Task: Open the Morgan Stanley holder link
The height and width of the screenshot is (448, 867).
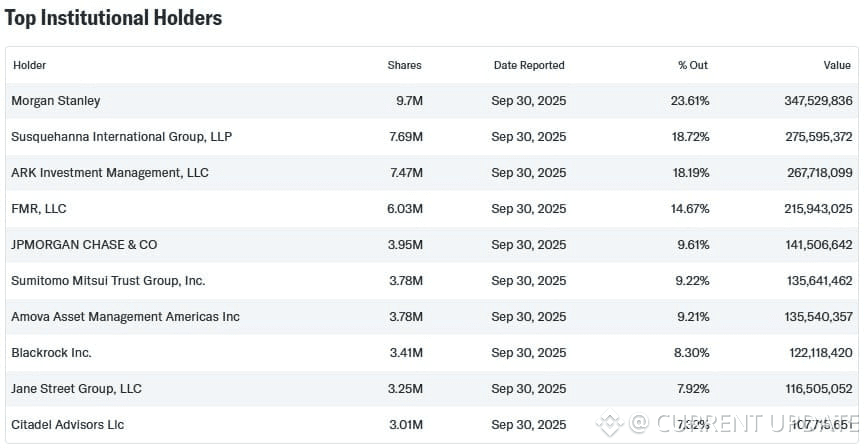Action: pos(55,101)
